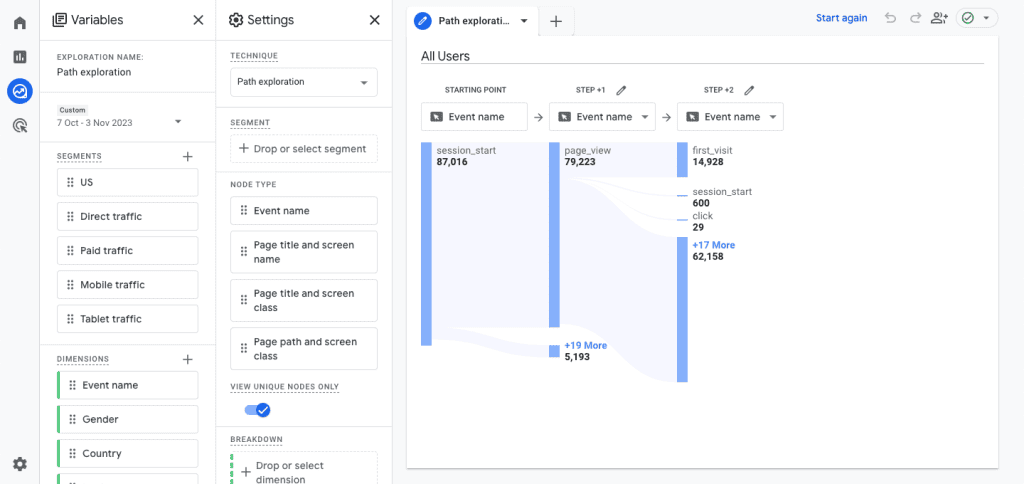1024x484 pixels.
Task: Select the Path exploration tab
Action: click(472, 21)
